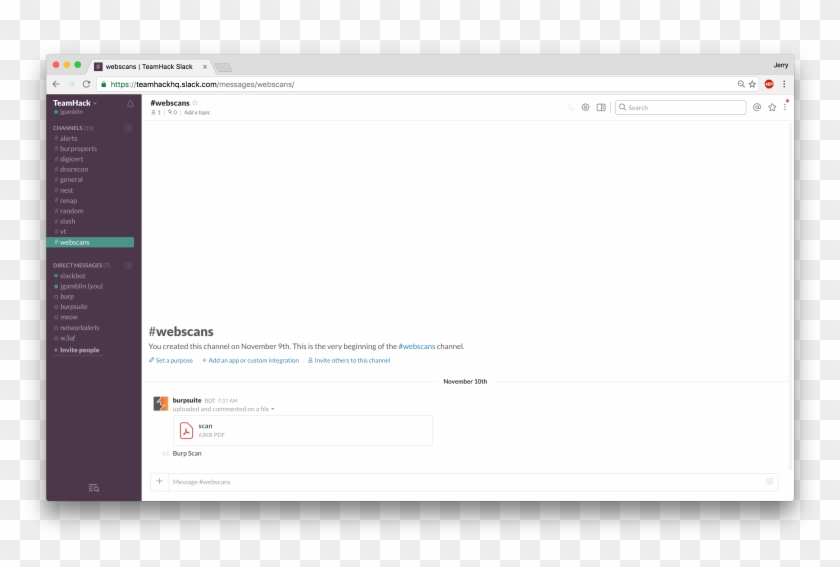This screenshot has width=840, height=567.
Task: Start a call with the phone icon
Action: 571,107
